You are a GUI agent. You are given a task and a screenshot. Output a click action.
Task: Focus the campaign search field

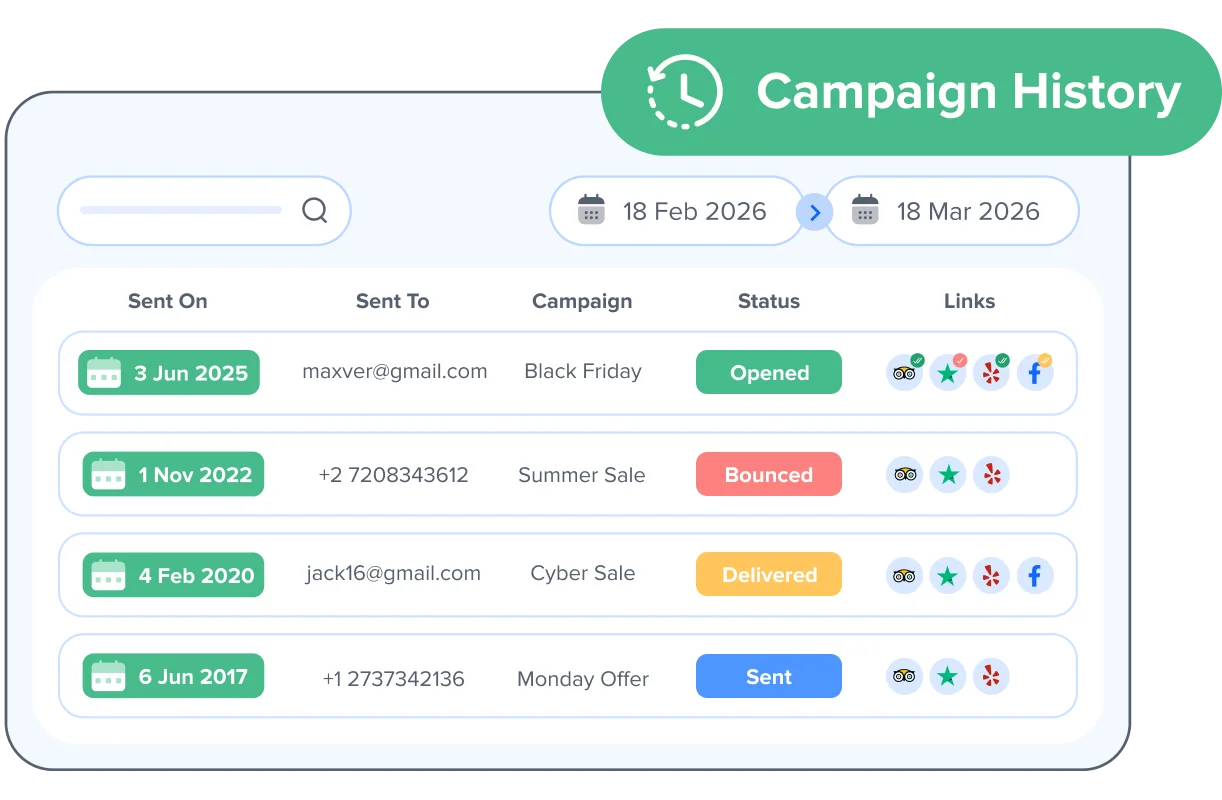coord(204,211)
